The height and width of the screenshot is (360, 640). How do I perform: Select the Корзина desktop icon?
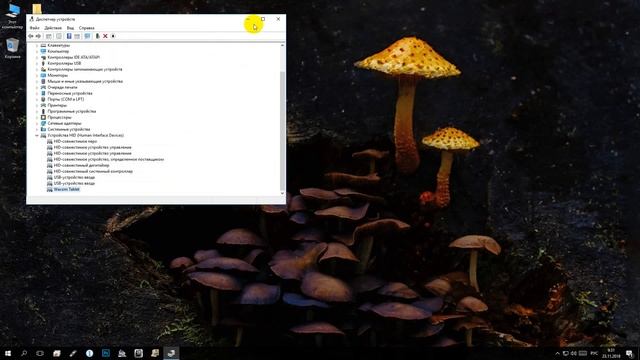pyautogui.click(x=12, y=48)
